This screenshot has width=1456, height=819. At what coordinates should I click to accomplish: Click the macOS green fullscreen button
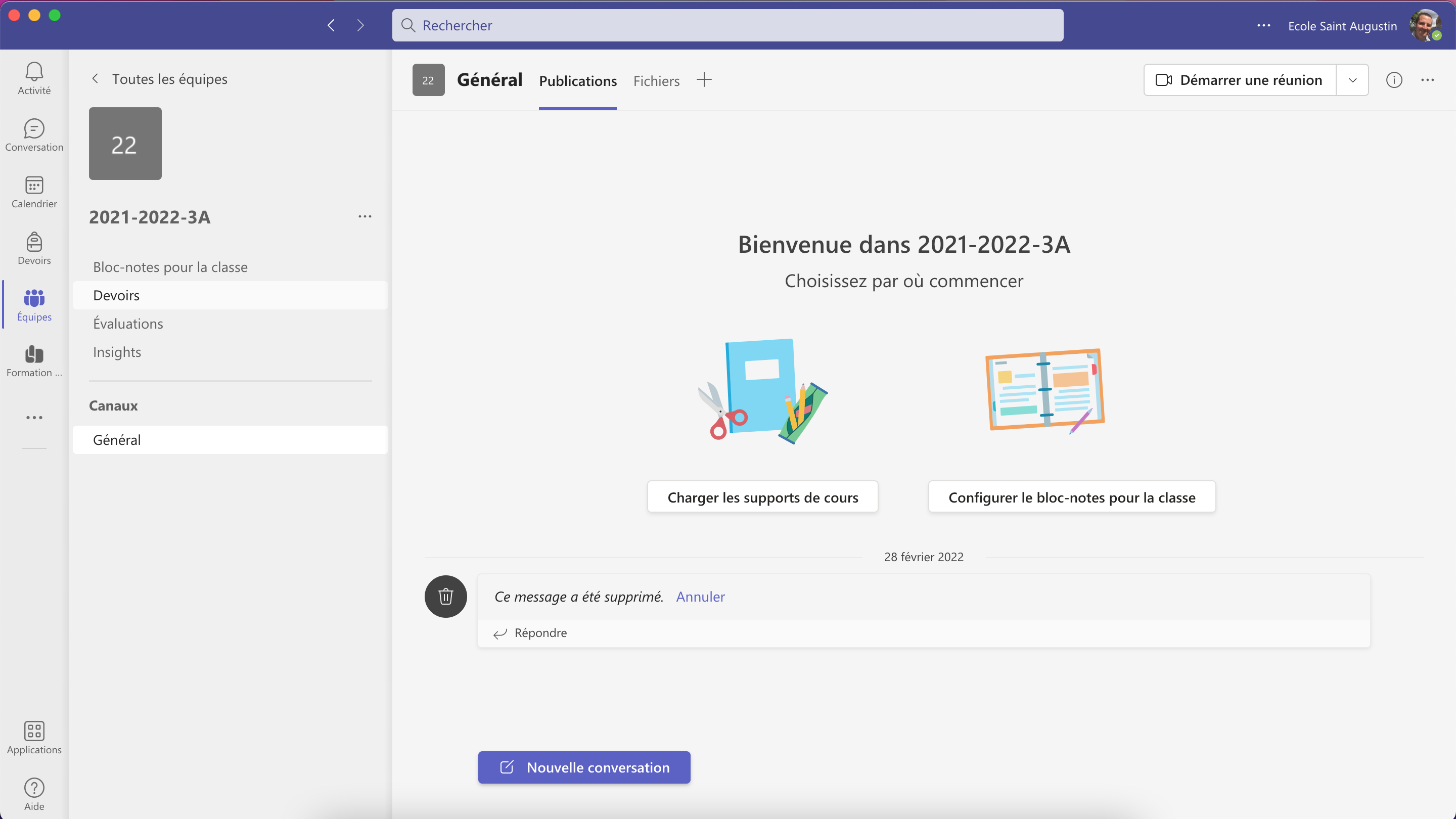(54, 15)
